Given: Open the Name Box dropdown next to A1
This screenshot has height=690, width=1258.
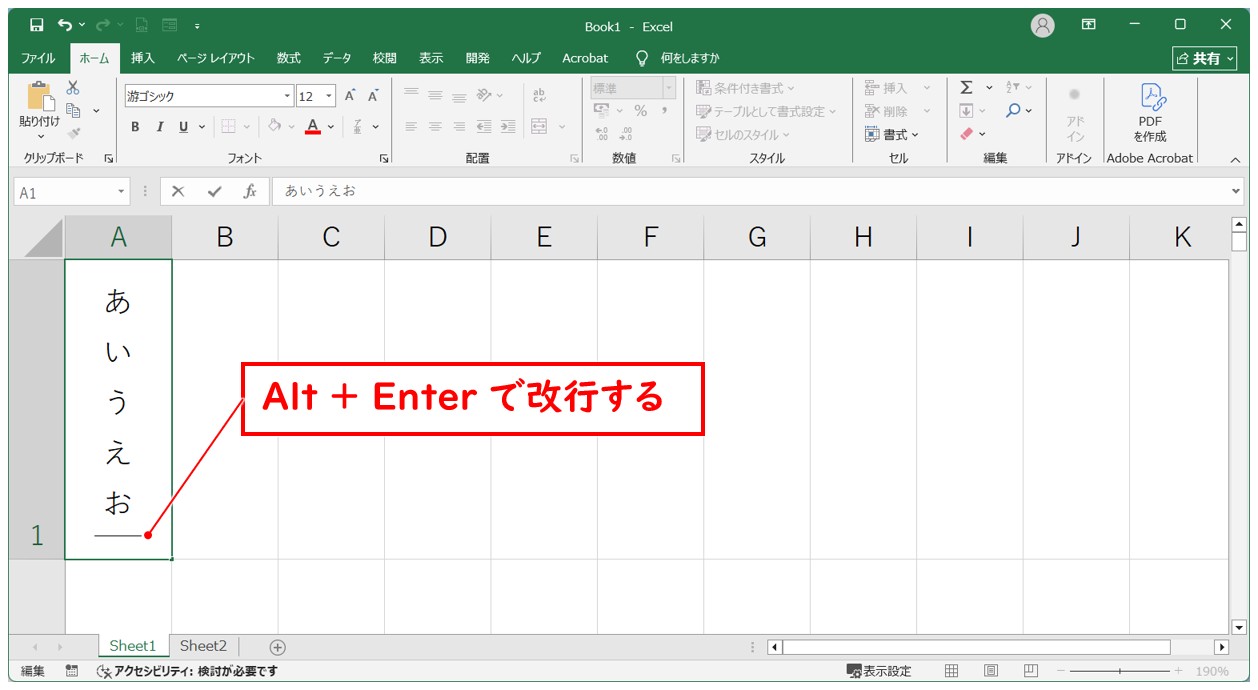Looking at the screenshot, I should 122,191.
